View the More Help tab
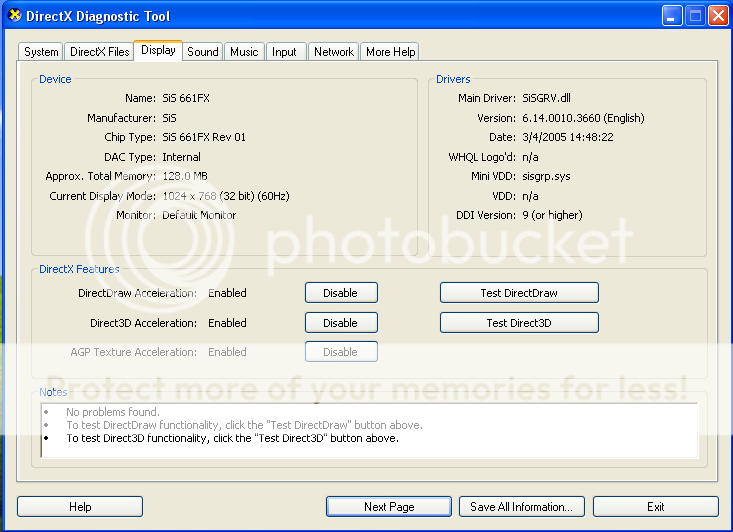 tap(390, 52)
